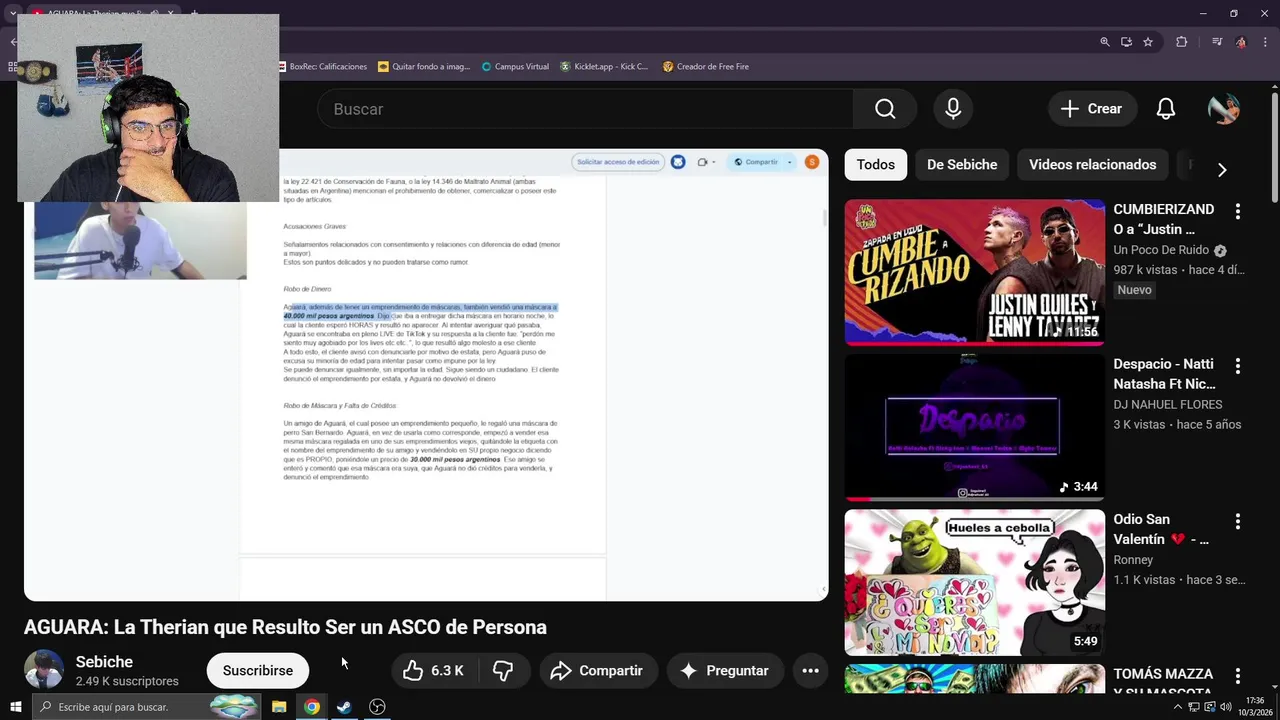1280x720 pixels.
Task: Focus the YouTube Buscar search field
Action: tap(585, 109)
